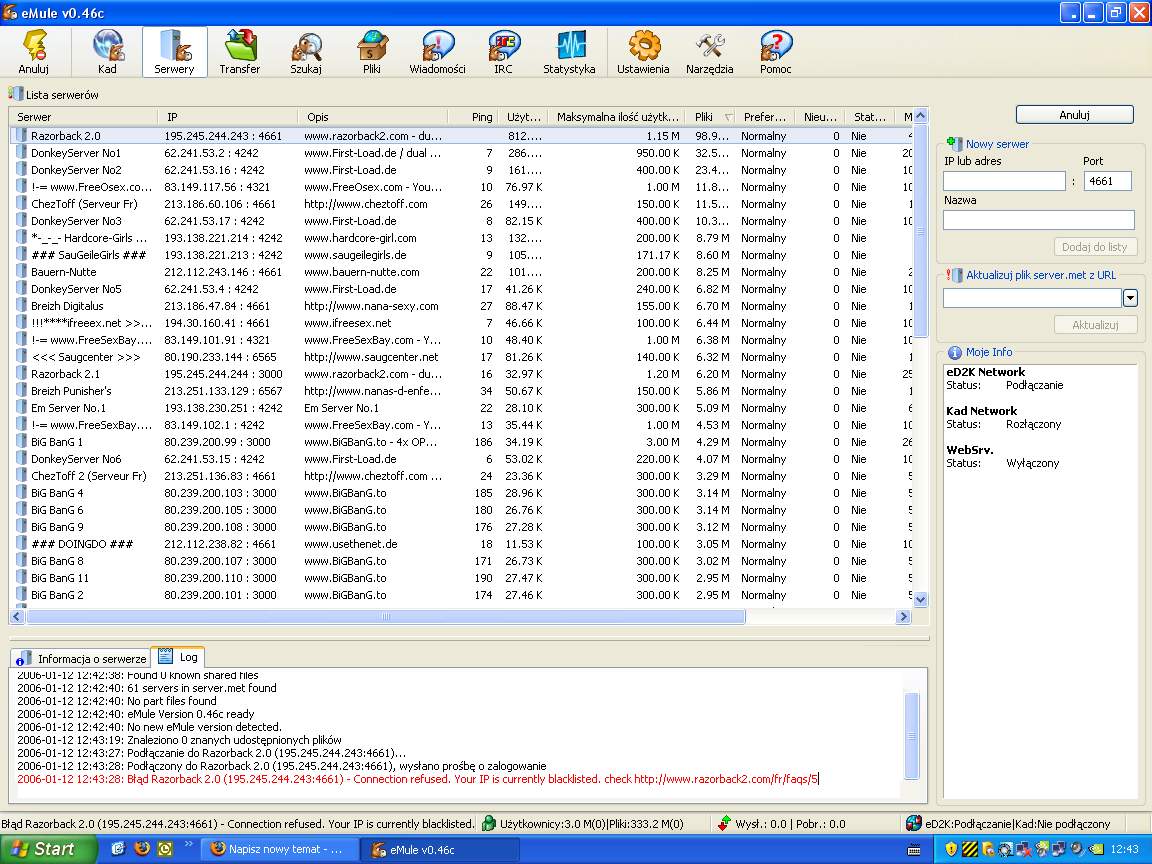Open the Serwery toolbar page
Image resolution: width=1152 pixels, height=864 pixels.
point(174,51)
